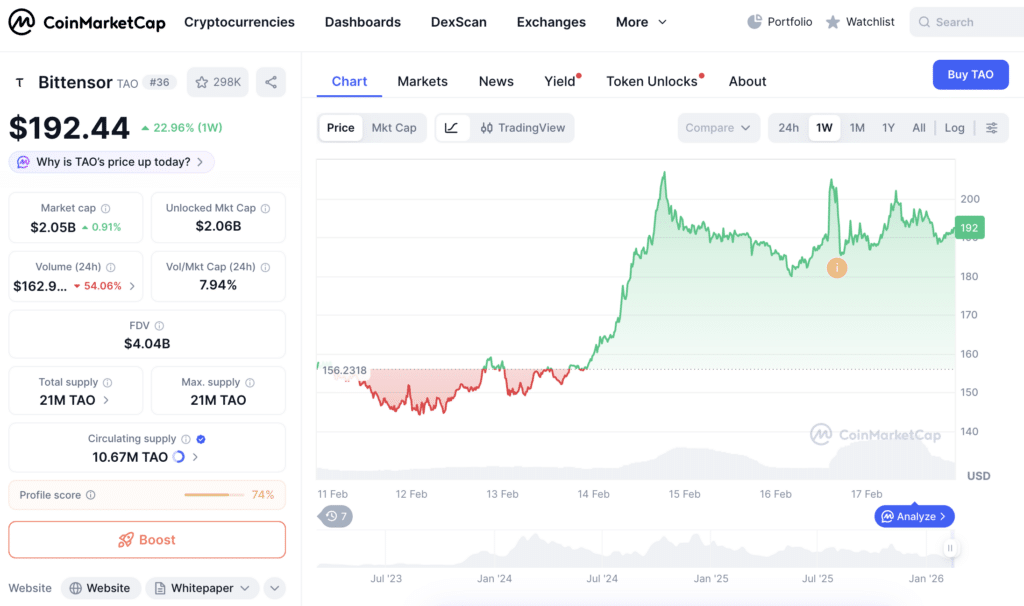Select the Mkt Cap toggle

coord(394,128)
